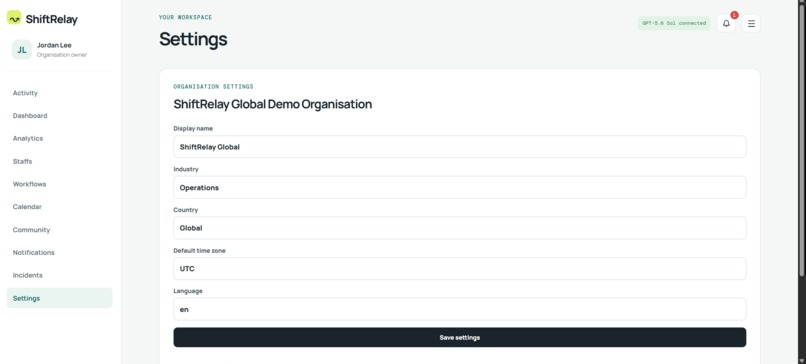806x364 pixels.
Task: Click the ShiftRelay Global Demo Organisation heading
Action: [x=272, y=104]
